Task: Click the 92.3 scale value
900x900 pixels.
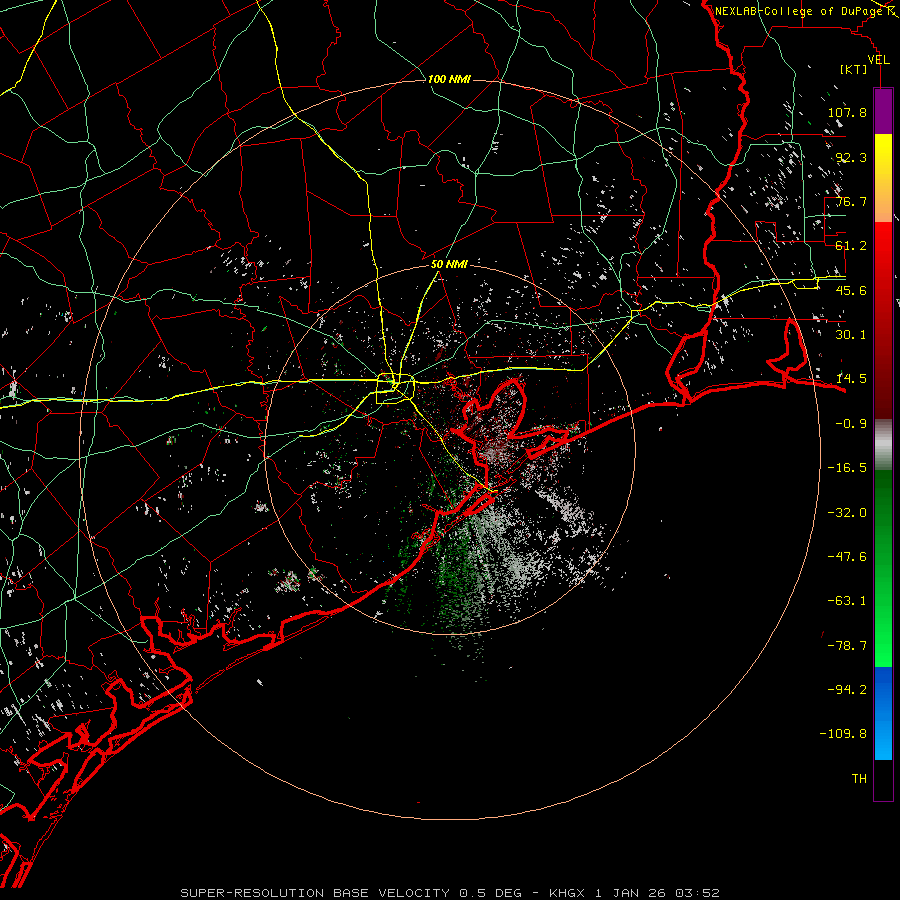Action: click(851, 157)
